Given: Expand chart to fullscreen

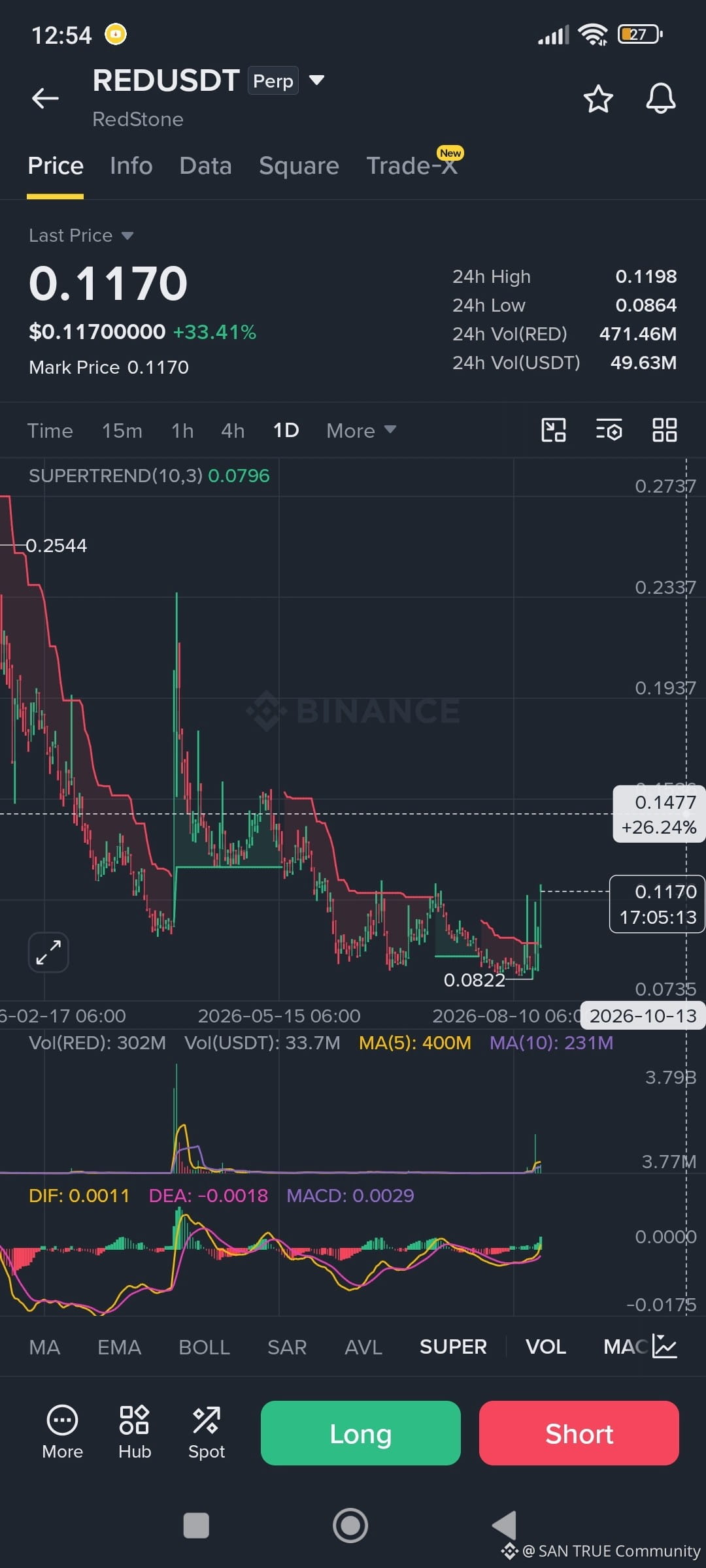Looking at the screenshot, I should 48,952.
